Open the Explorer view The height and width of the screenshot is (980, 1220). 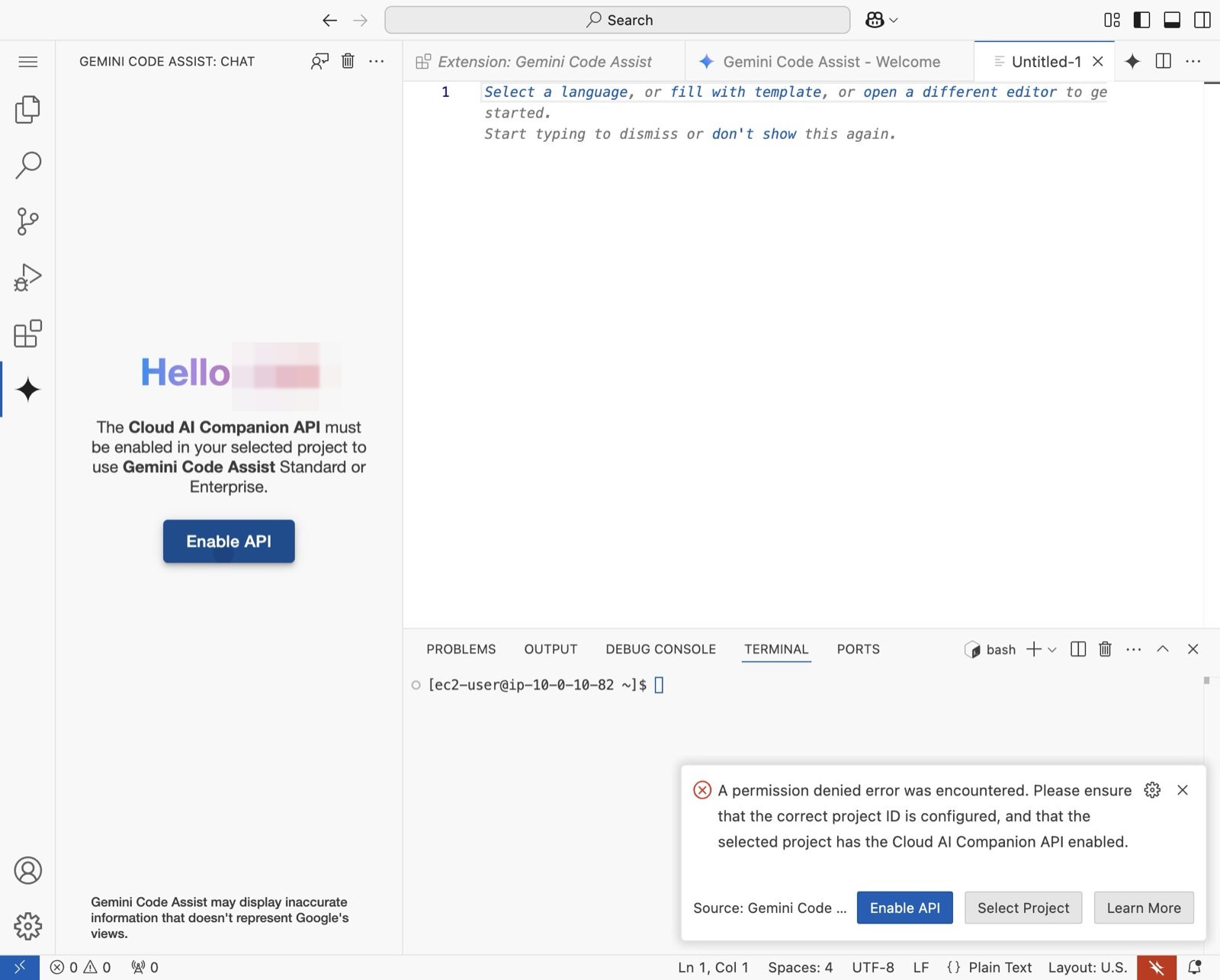point(27,110)
